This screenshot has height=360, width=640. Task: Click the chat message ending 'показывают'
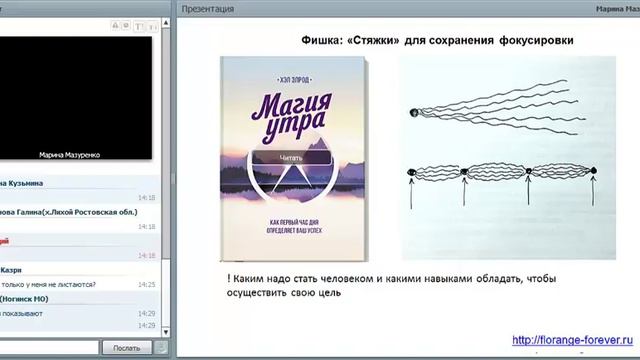click(21, 313)
